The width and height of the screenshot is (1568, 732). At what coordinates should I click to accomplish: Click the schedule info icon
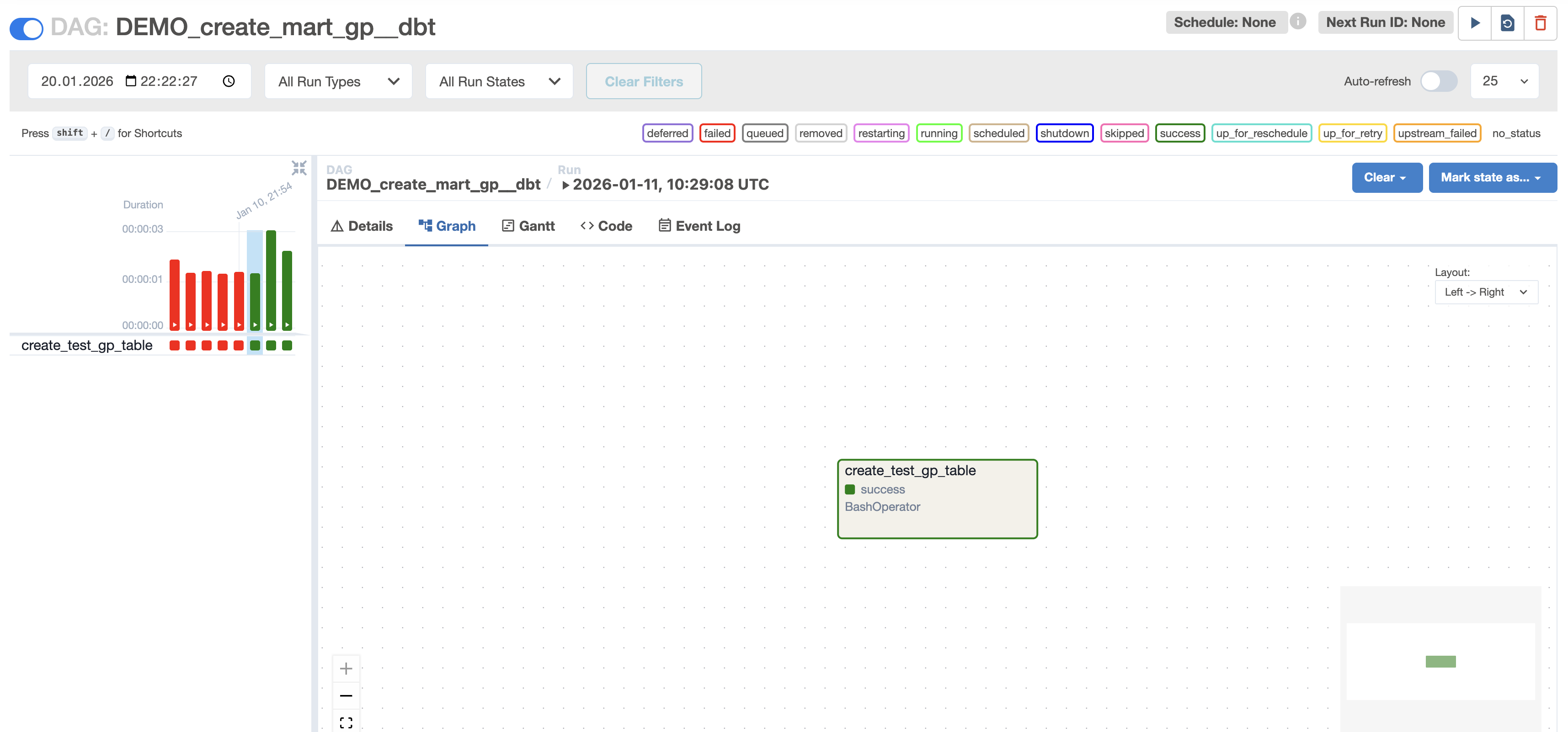[x=1298, y=22]
